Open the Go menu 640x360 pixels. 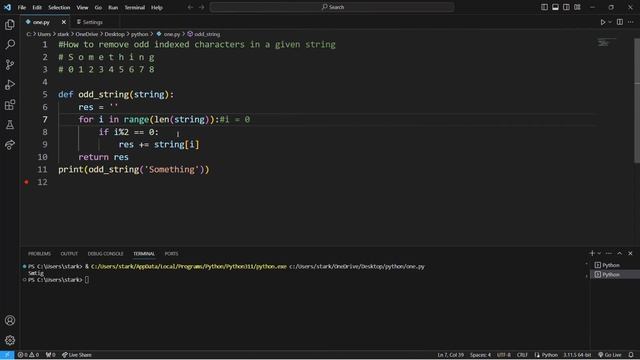[x=98, y=7]
